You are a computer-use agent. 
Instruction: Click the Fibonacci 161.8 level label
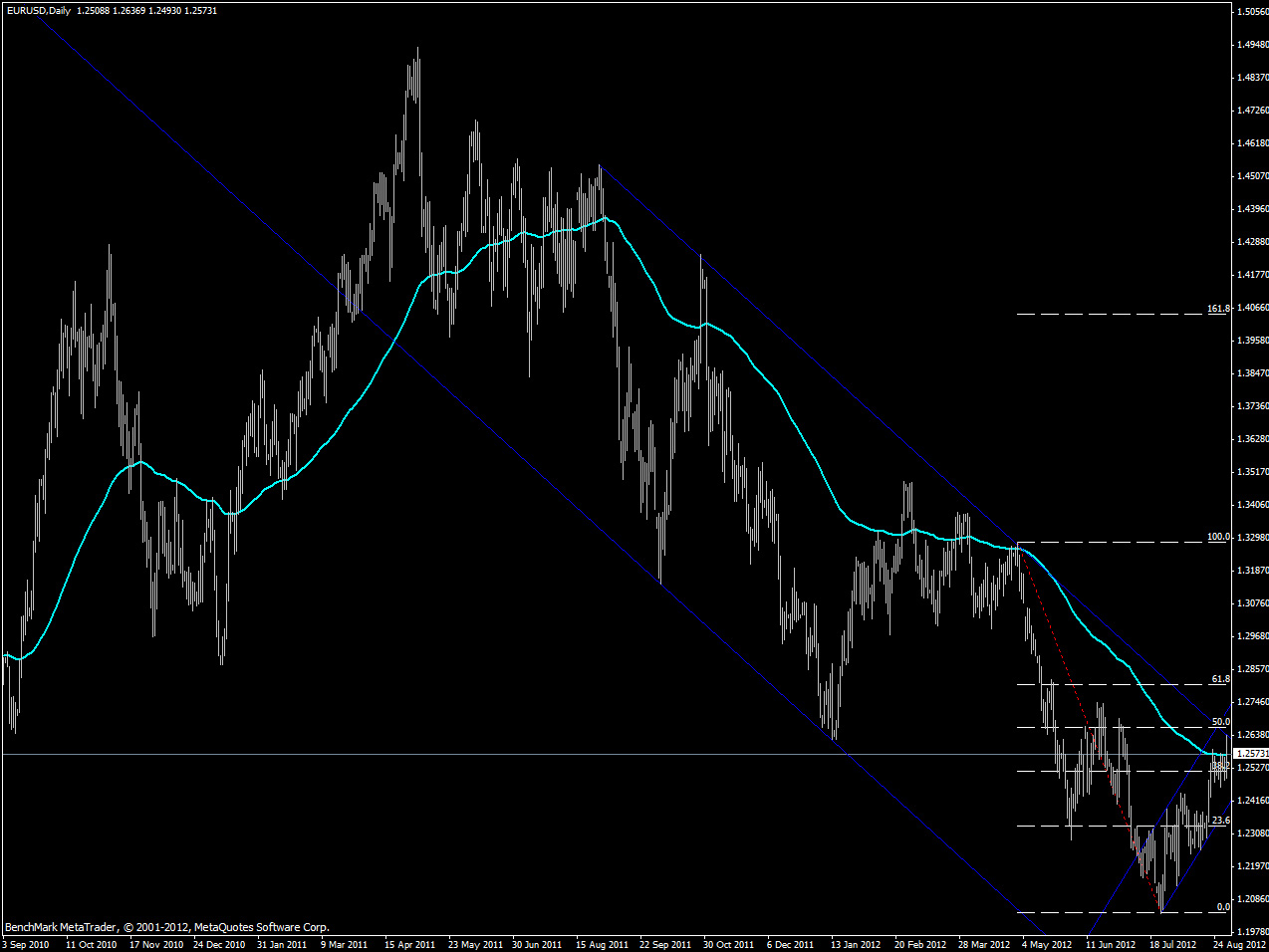1218,309
